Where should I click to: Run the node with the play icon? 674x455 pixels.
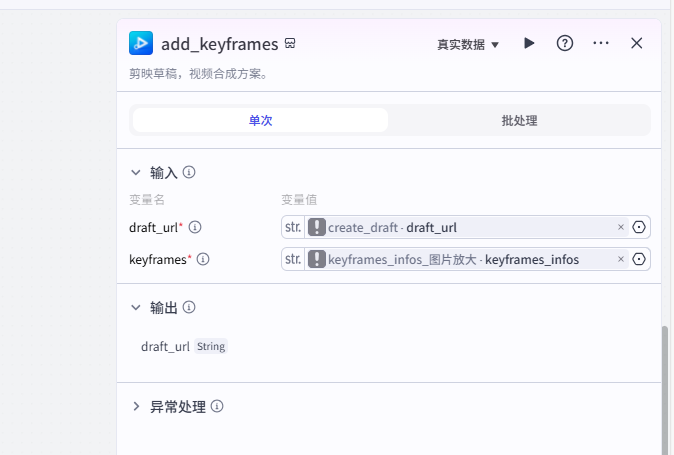529,43
